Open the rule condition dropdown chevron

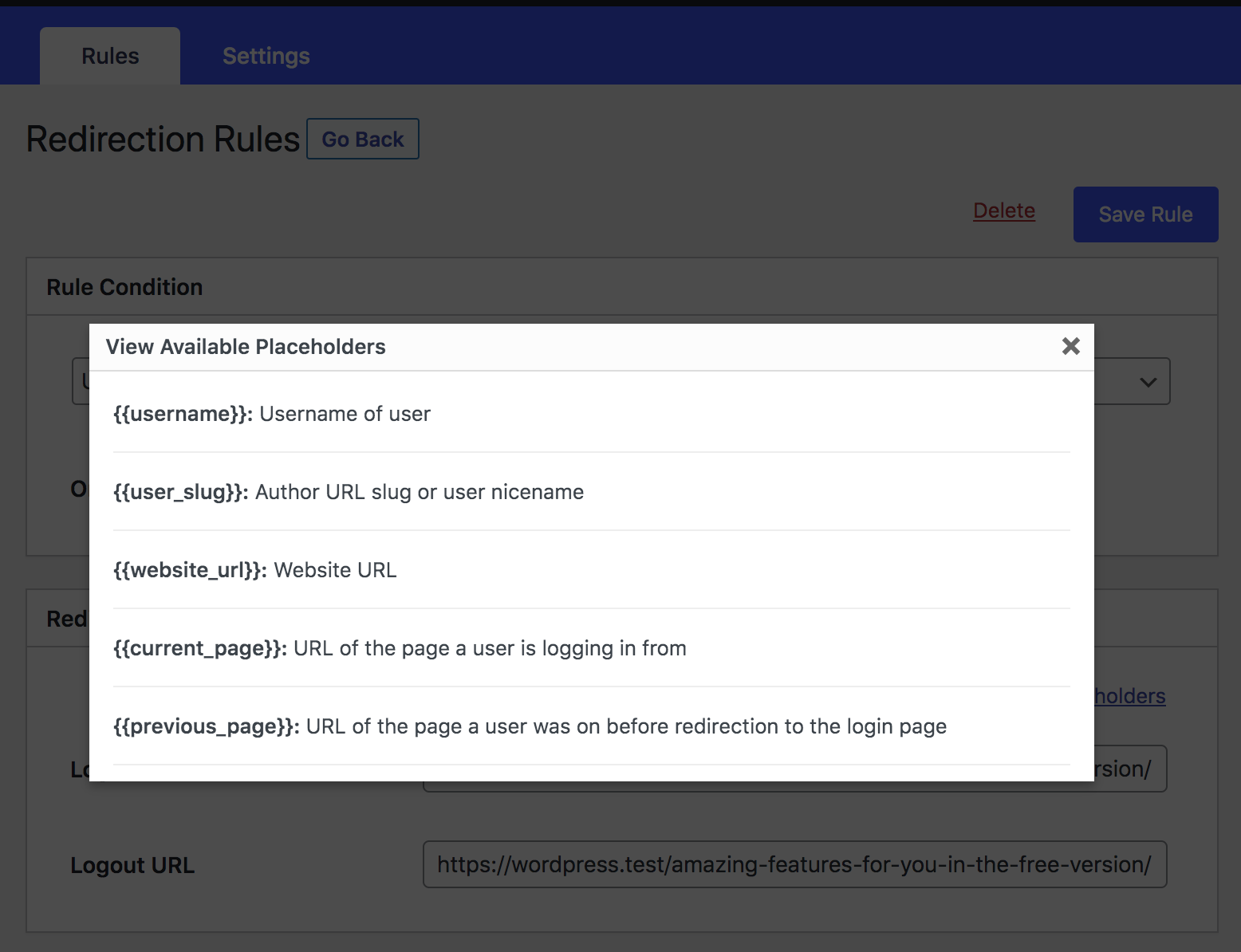click(1147, 381)
